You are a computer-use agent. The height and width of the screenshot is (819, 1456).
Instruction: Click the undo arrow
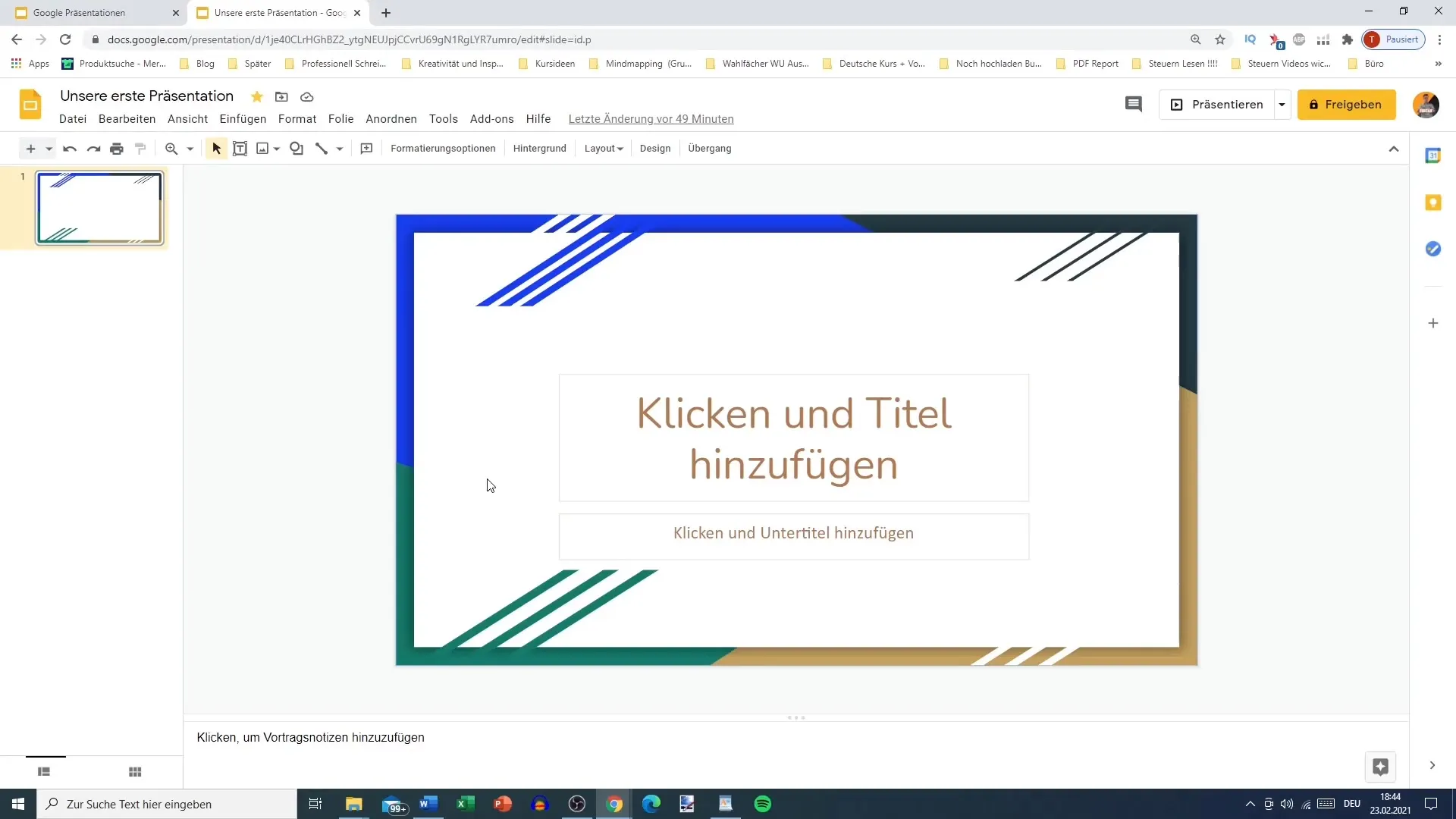70,149
